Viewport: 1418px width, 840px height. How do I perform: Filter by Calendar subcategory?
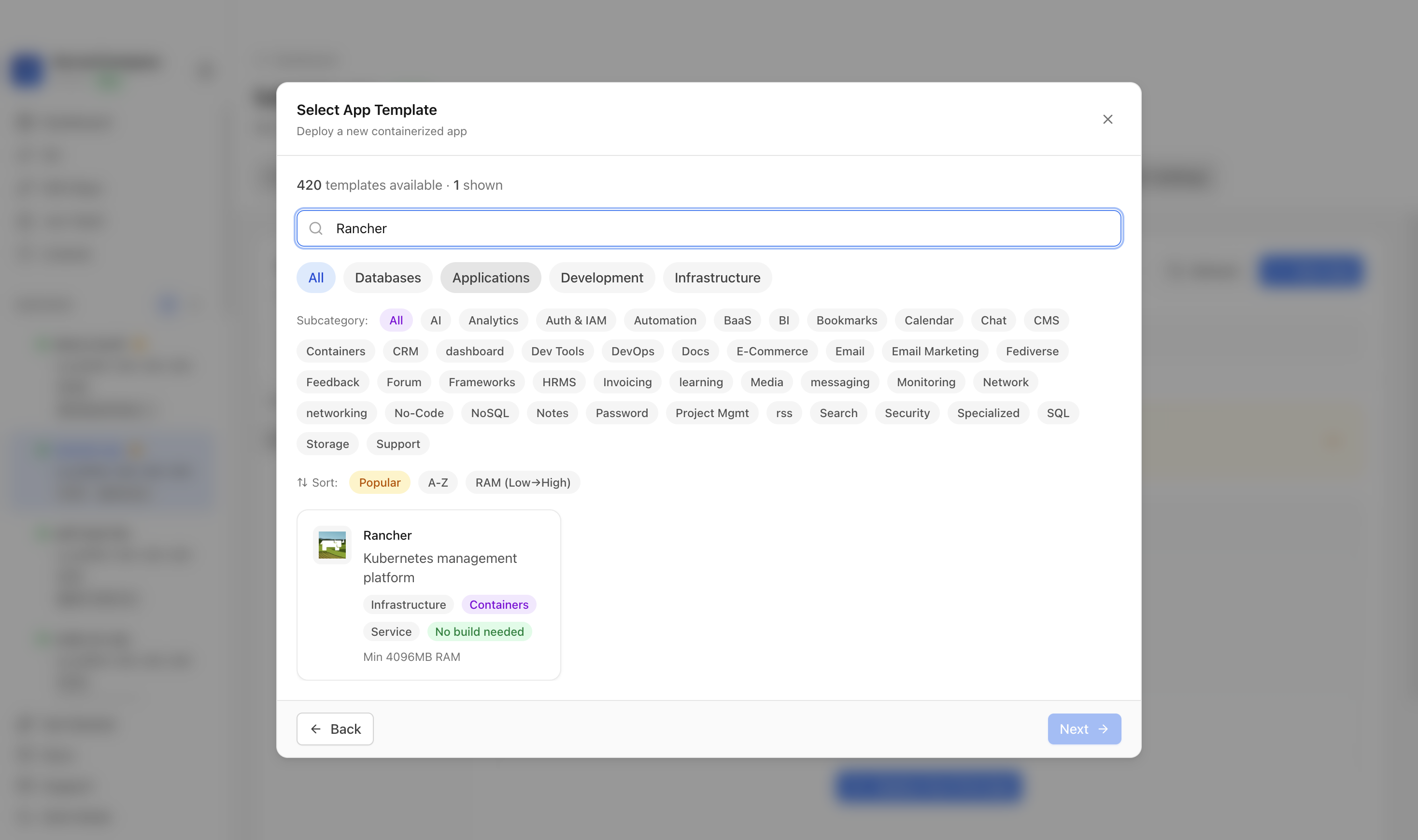(929, 321)
